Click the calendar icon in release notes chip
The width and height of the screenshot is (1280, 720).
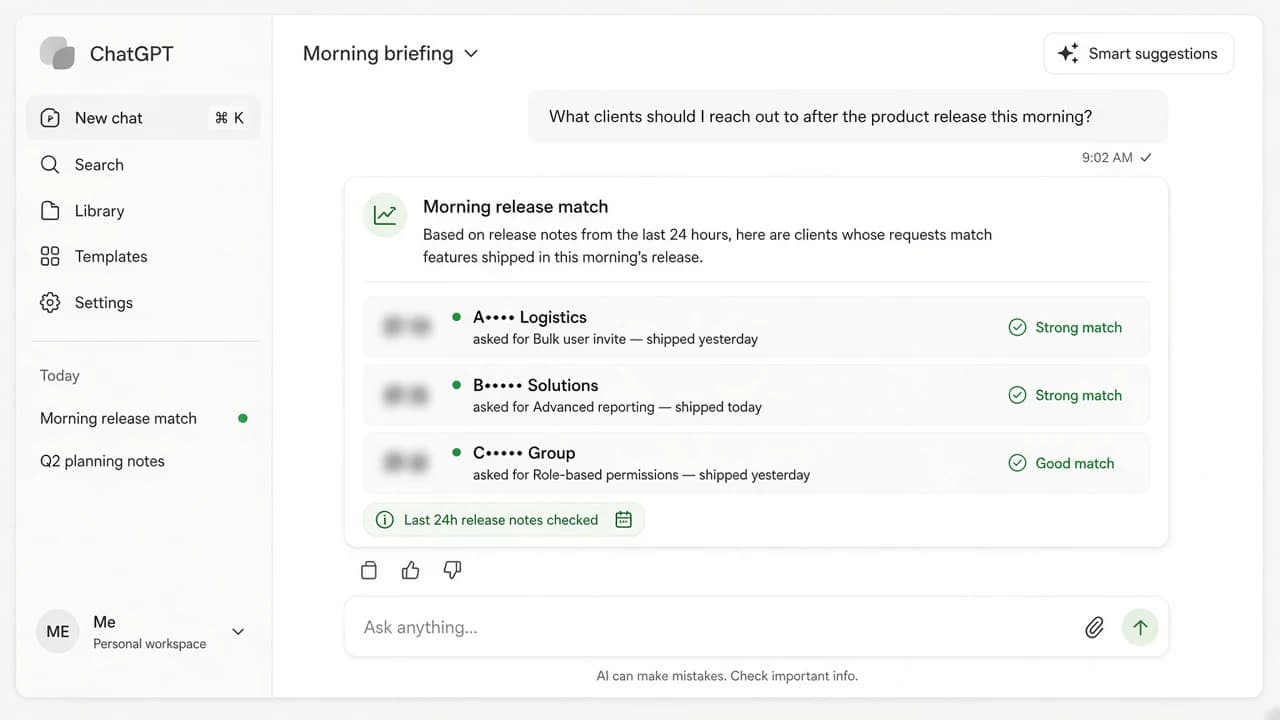(623, 519)
